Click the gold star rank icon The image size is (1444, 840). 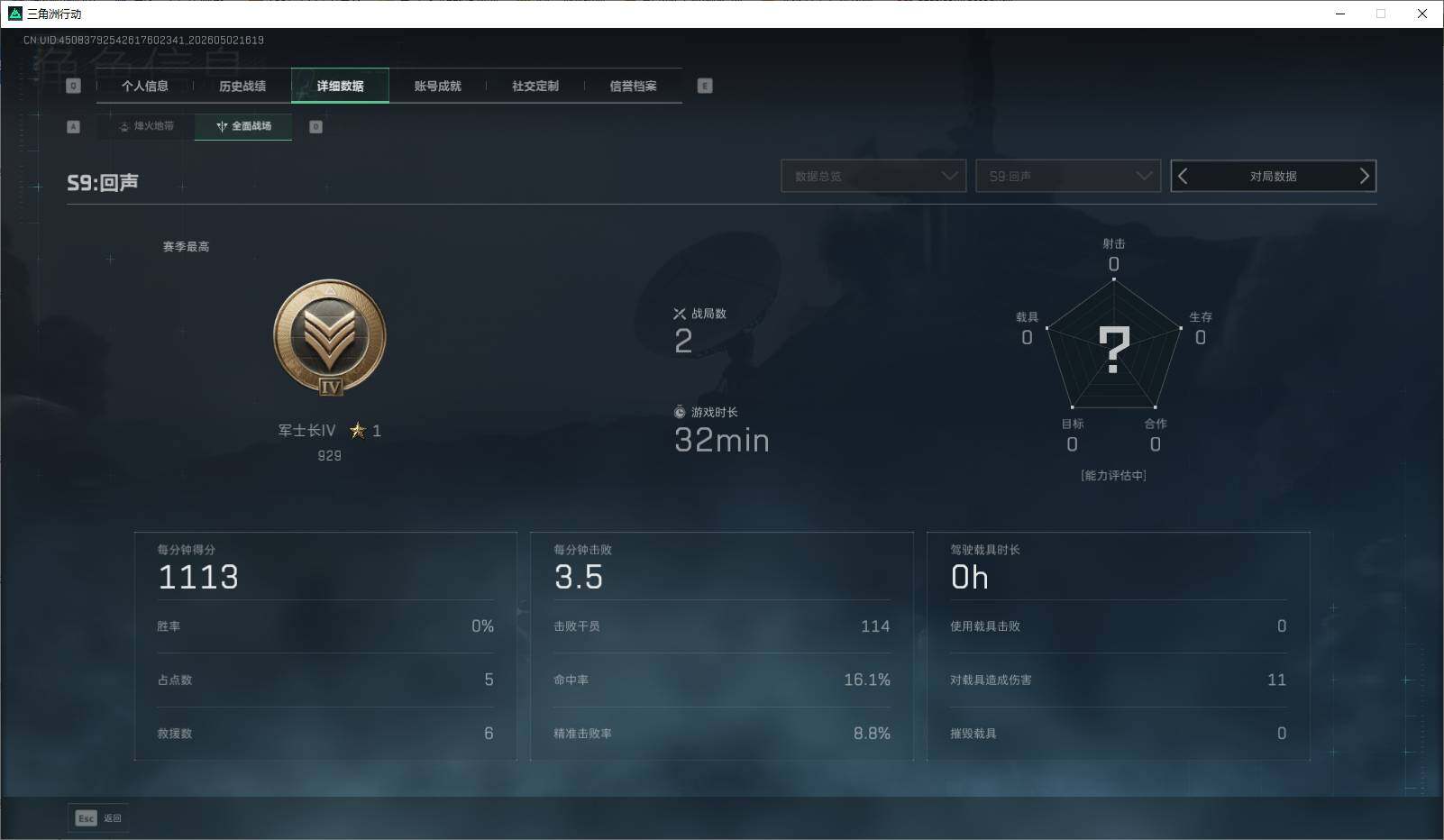tap(358, 431)
